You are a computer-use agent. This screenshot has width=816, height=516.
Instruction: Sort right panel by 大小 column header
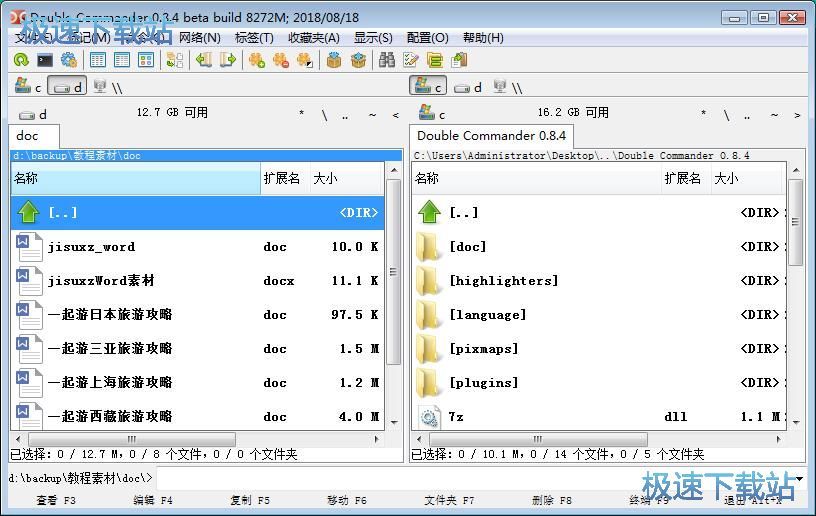coord(746,178)
